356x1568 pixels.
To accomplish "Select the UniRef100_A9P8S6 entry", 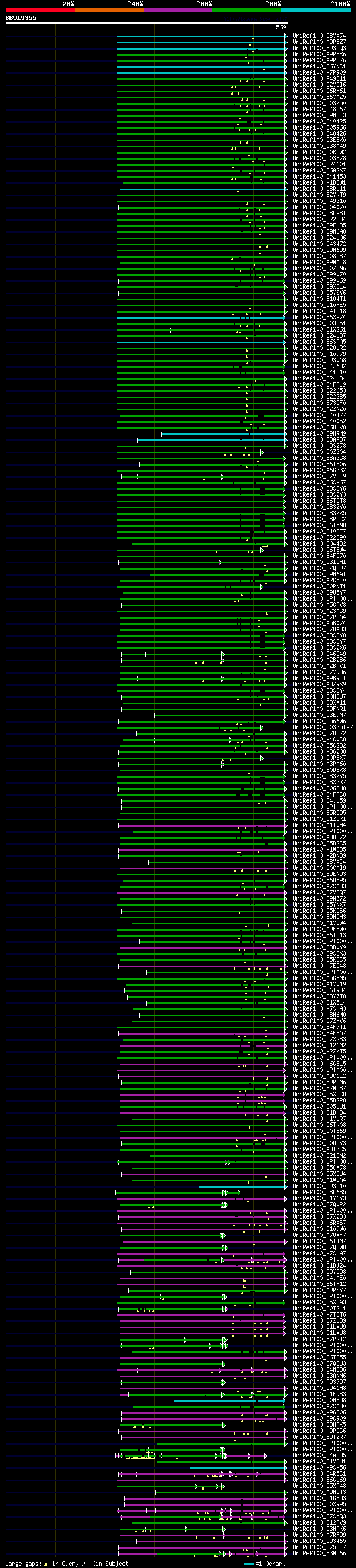I will [319, 54].
